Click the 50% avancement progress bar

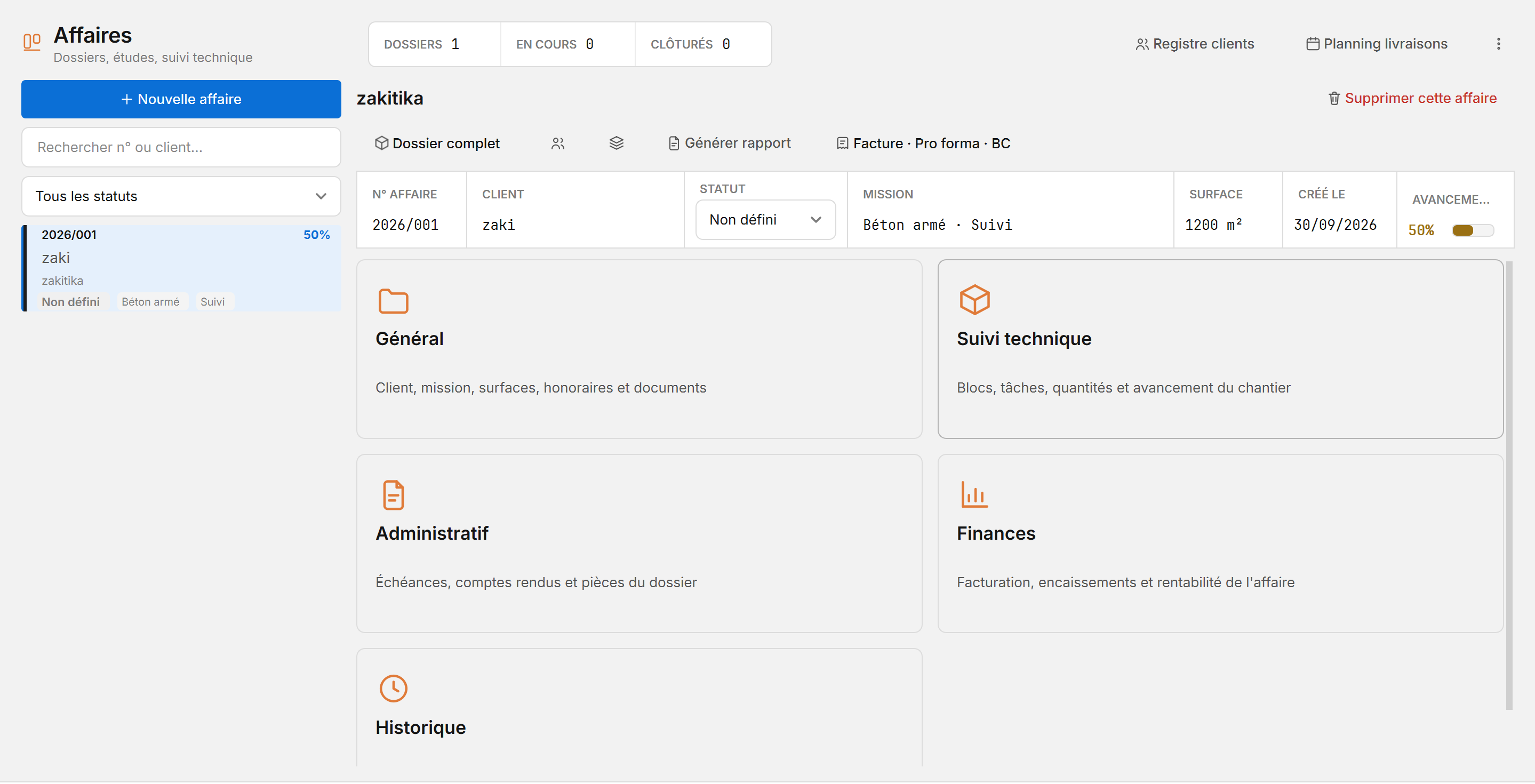1473,230
